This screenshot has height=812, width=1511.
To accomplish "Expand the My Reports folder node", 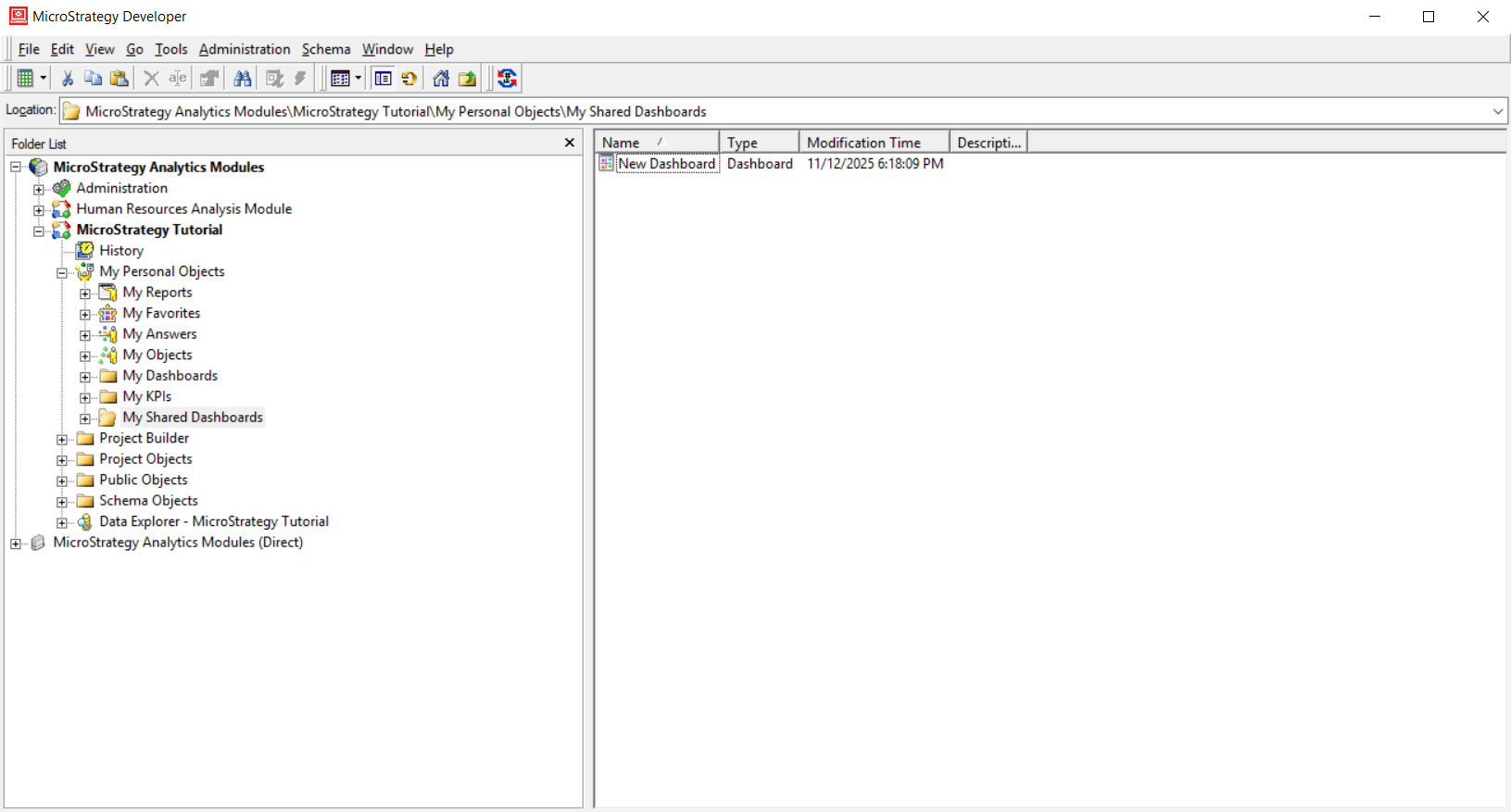I will pos(85,294).
